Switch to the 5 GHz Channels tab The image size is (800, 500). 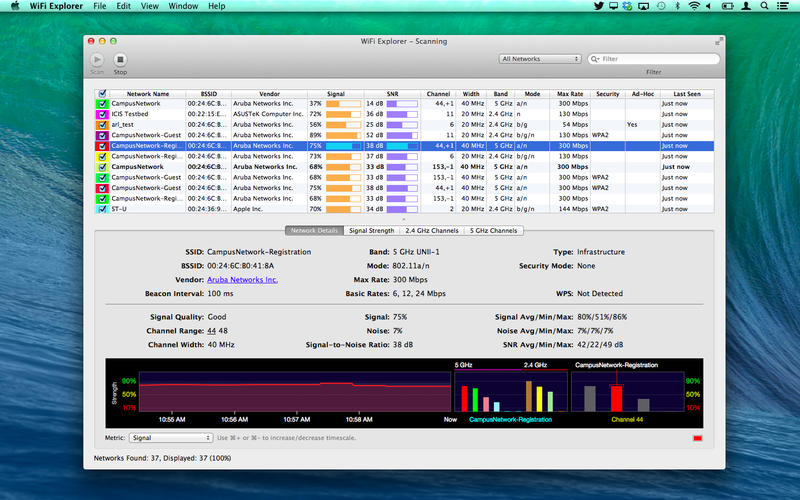click(493, 231)
